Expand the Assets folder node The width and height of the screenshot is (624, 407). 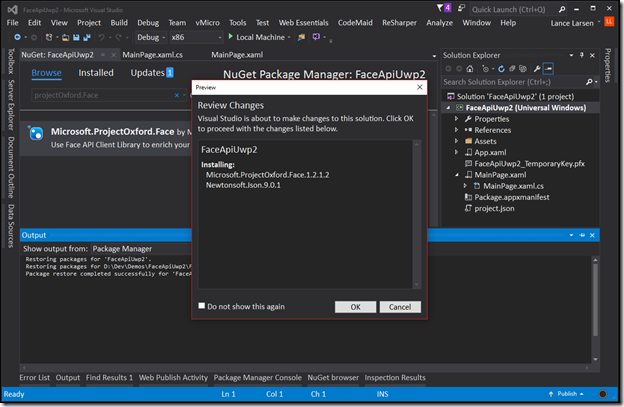tap(456, 141)
